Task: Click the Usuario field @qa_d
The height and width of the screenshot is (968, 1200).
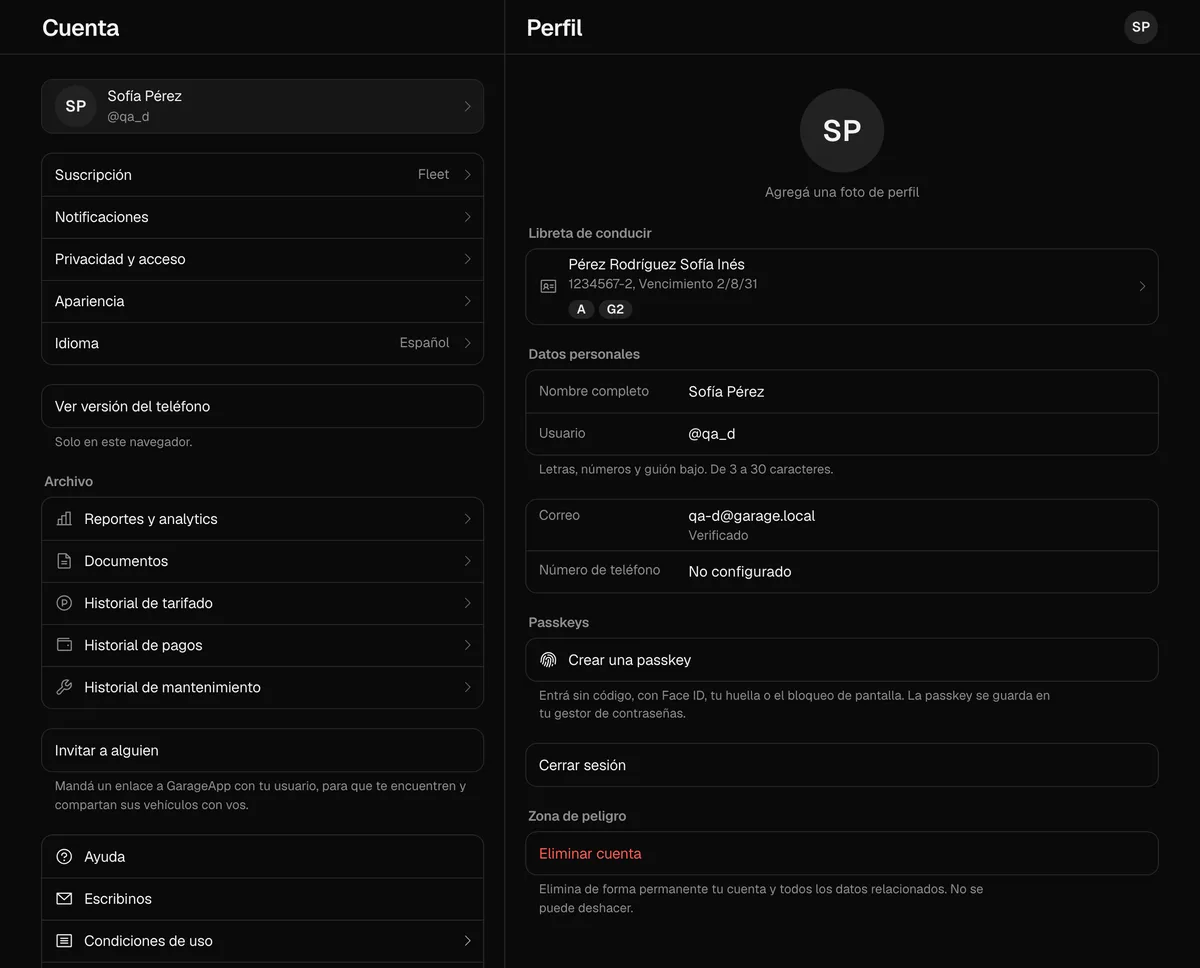Action: (x=842, y=434)
